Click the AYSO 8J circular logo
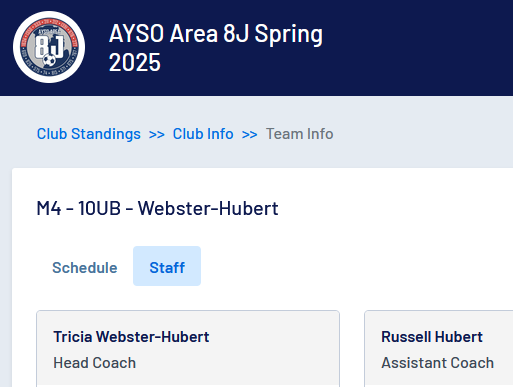 (x=49, y=47)
